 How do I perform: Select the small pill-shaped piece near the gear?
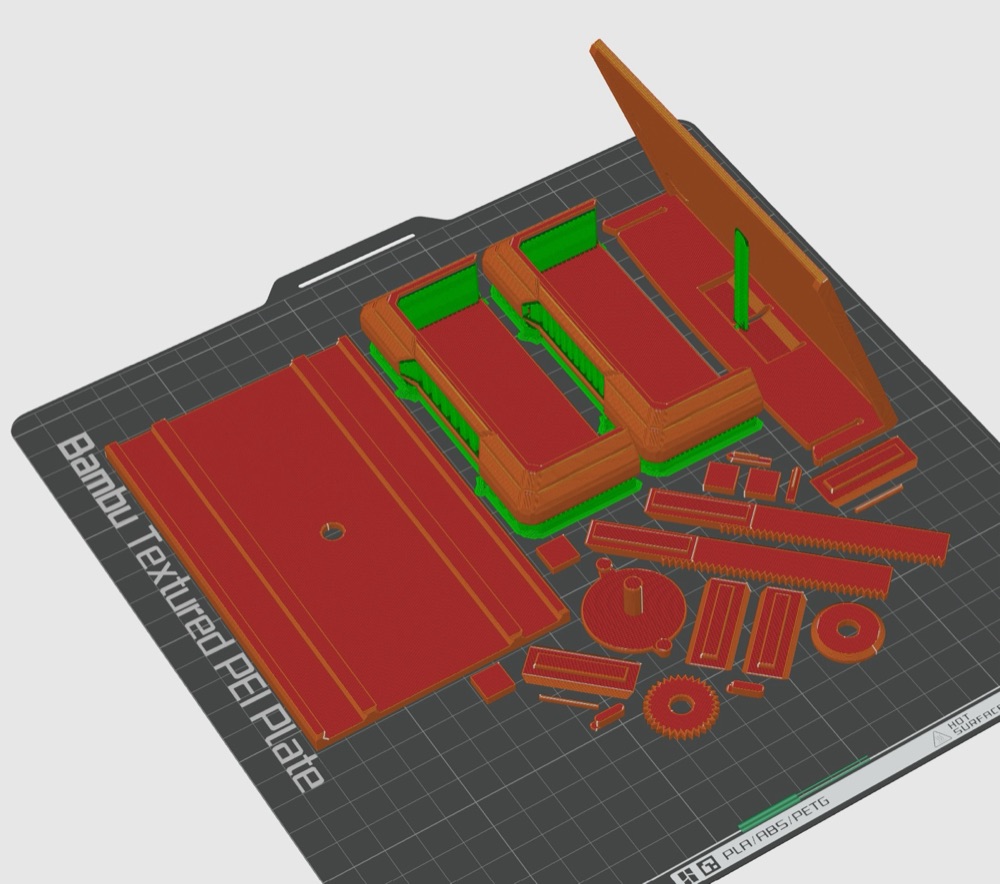[608, 716]
